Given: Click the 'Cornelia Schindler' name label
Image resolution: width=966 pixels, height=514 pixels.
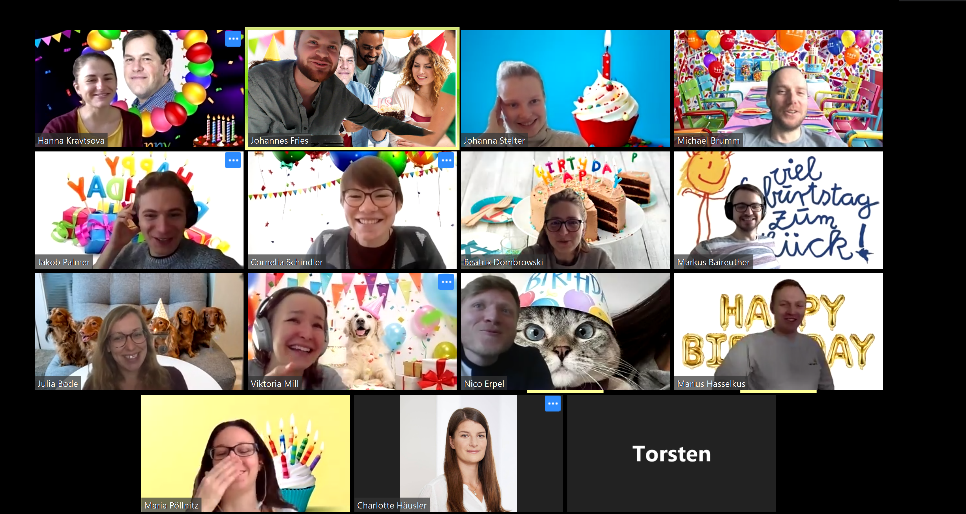Looking at the screenshot, I should pyautogui.click(x=286, y=262).
